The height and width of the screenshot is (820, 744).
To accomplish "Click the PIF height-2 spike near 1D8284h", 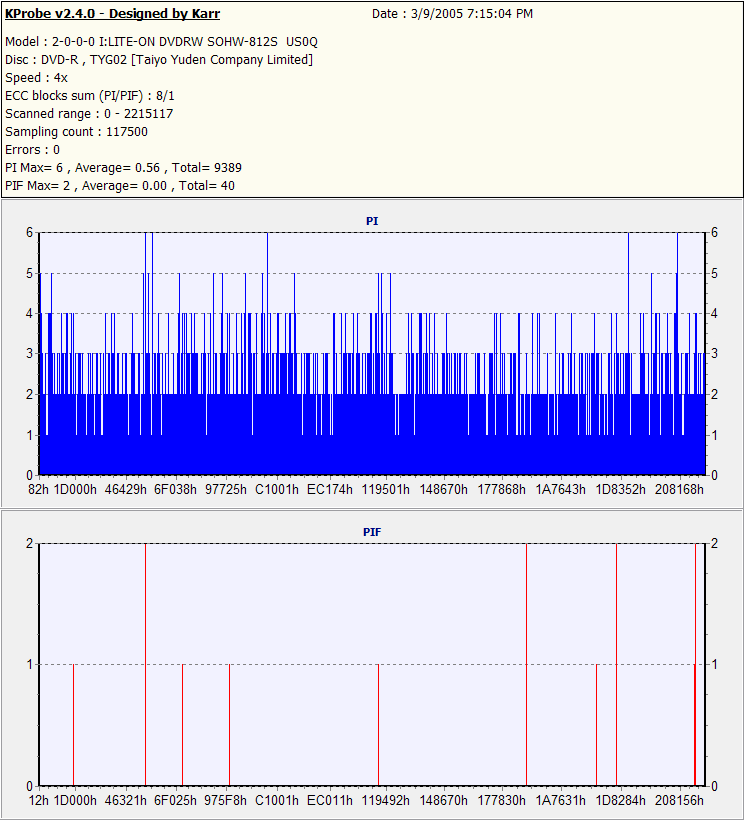I will coord(616,664).
